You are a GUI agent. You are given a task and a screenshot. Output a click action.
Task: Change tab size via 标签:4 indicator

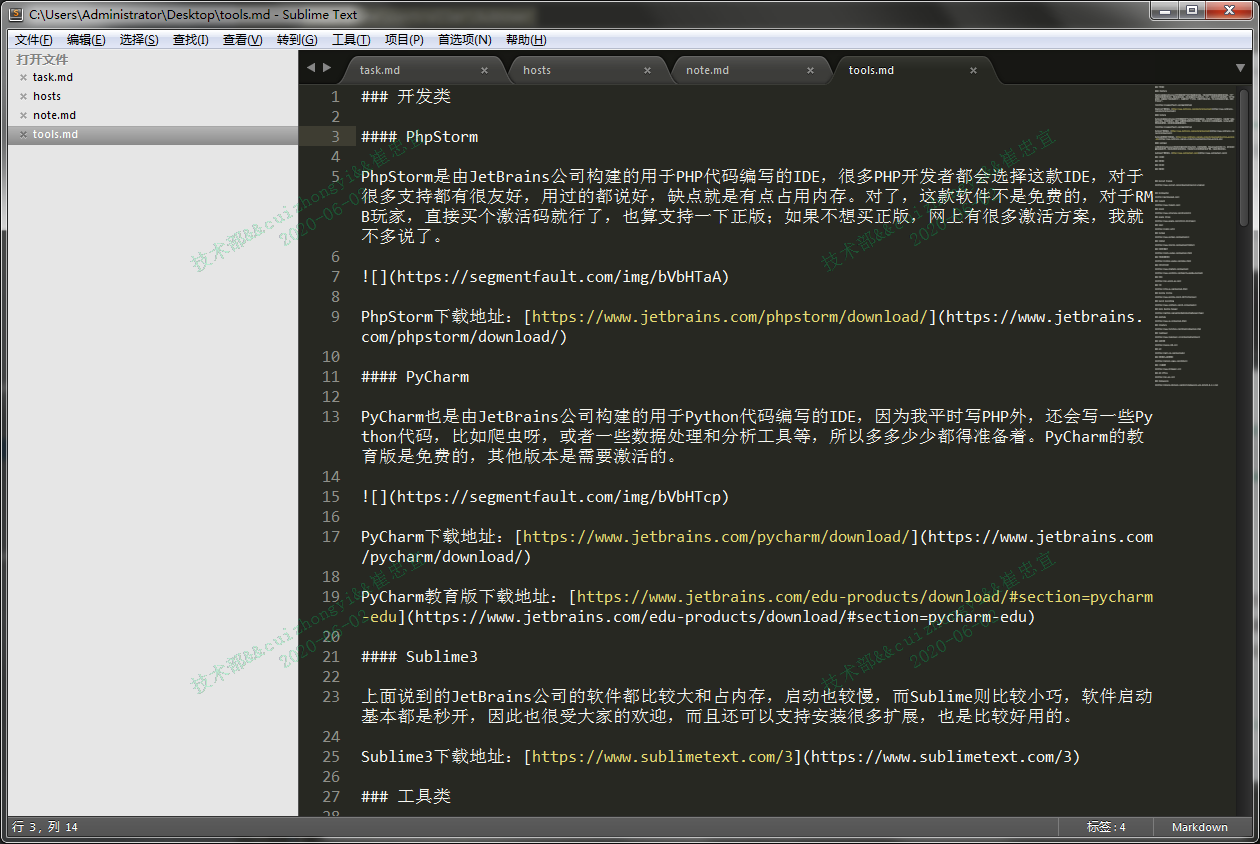click(1106, 827)
